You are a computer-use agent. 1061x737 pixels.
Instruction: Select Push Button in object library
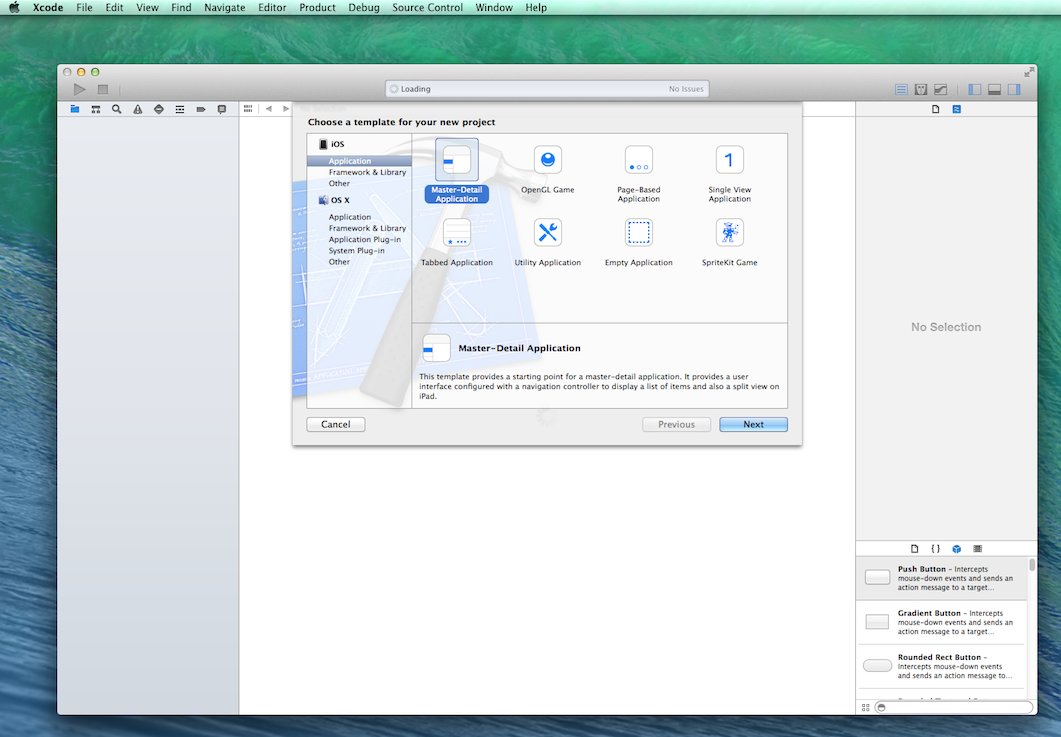(x=941, y=578)
